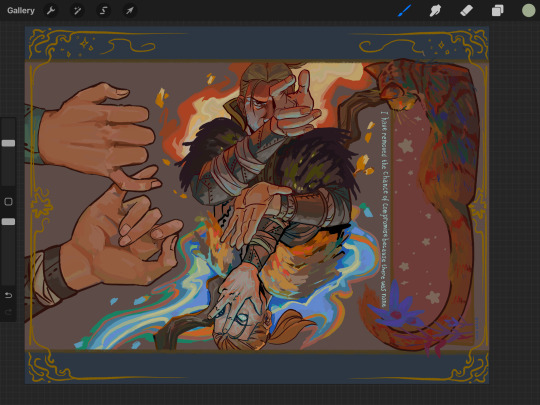This screenshot has width=540, height=405.
Task: Open the Layers panel
Action: coord(498,11)
